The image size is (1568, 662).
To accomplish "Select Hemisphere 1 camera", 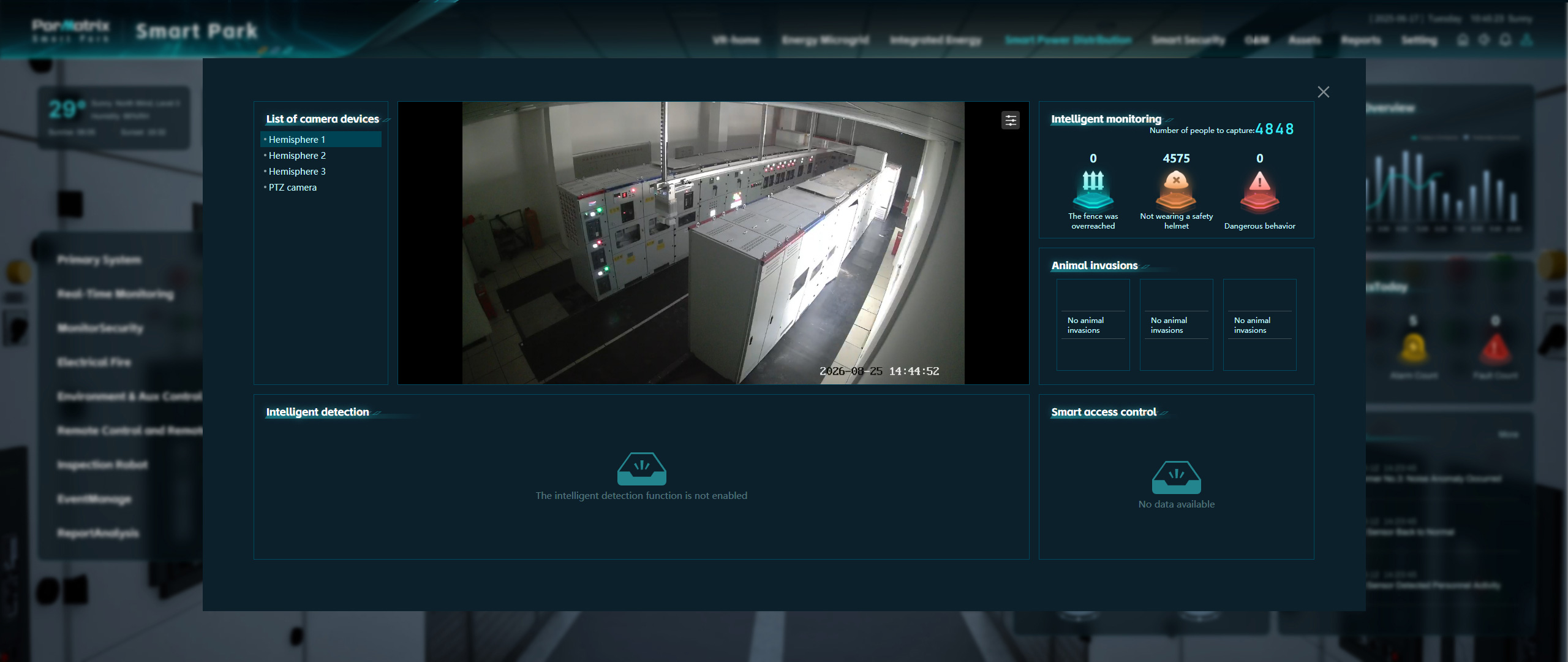I will coord(321,139).
